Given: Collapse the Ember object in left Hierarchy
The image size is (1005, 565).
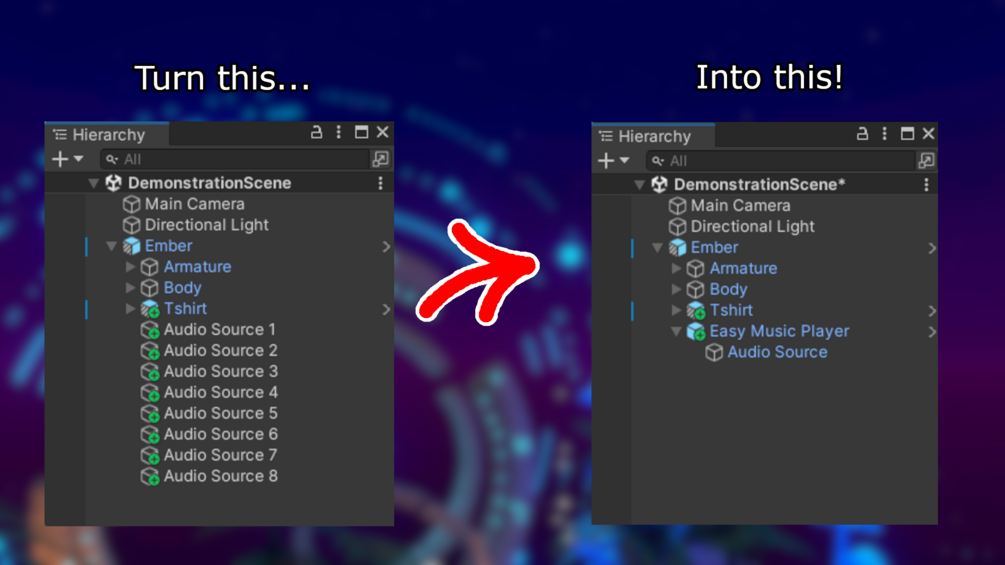Looking at the screenshot, I should click(112, 246).
